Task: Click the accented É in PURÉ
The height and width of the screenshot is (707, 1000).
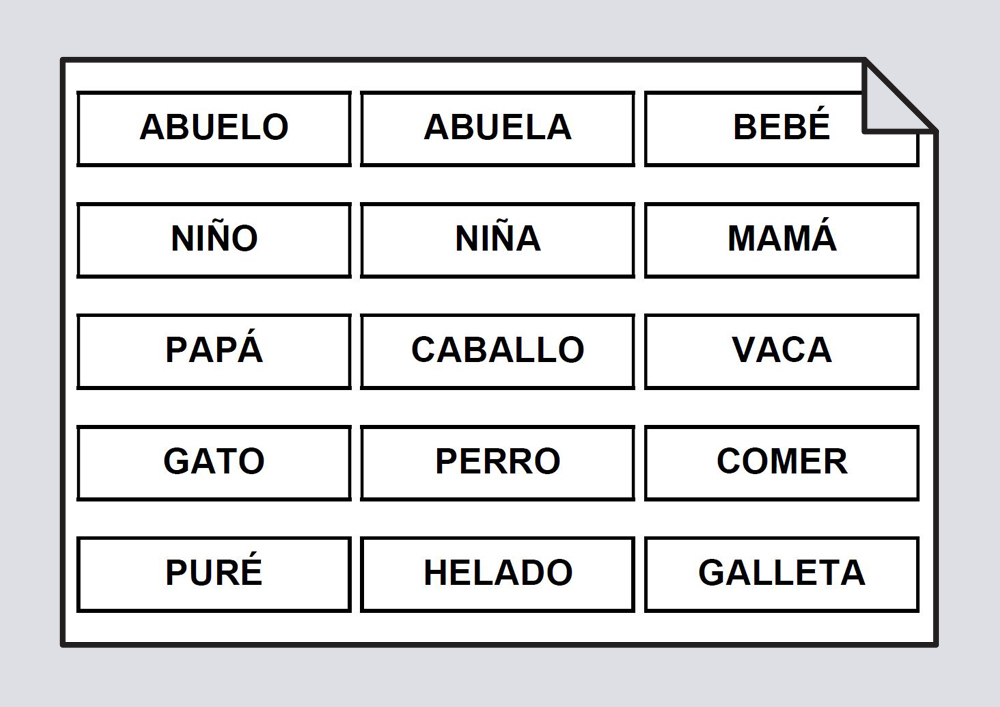Action: point(251,572)
